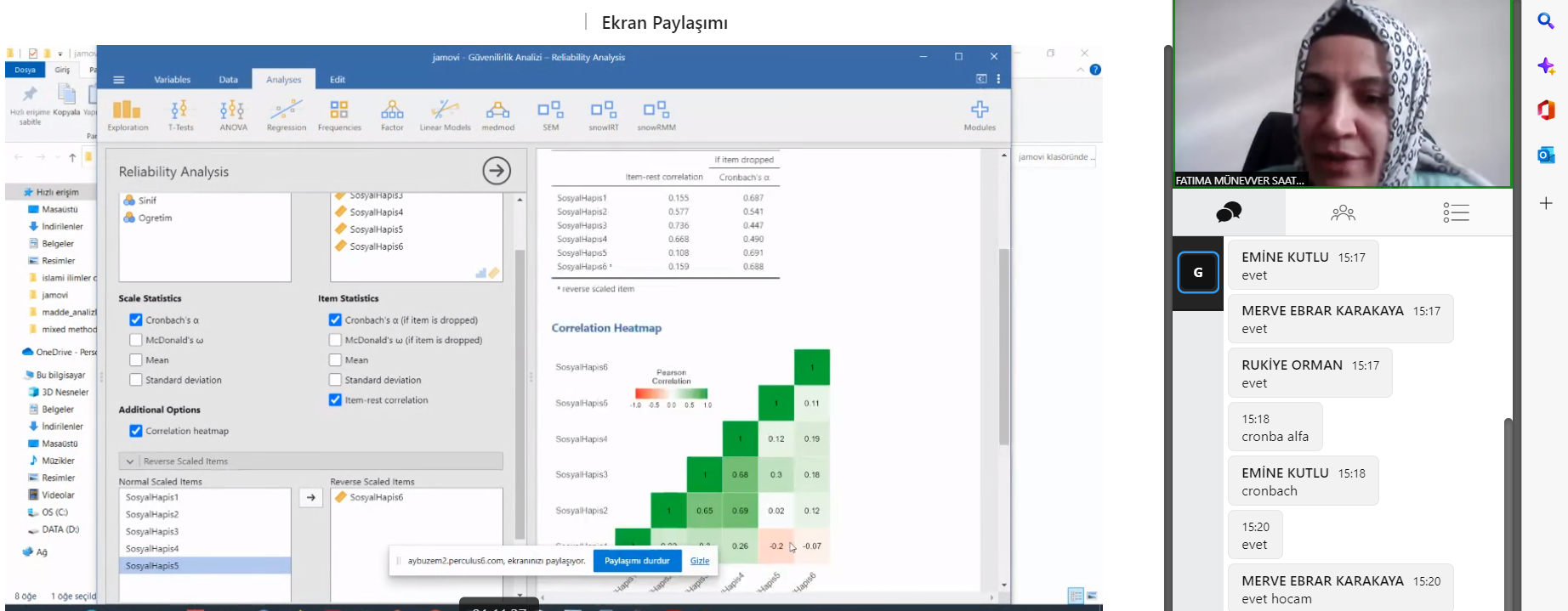Image resolution: width=1568 pixels, height=611 pixels.
Task: Click the Factor analysis icon
Action: (x=392, y=115)
